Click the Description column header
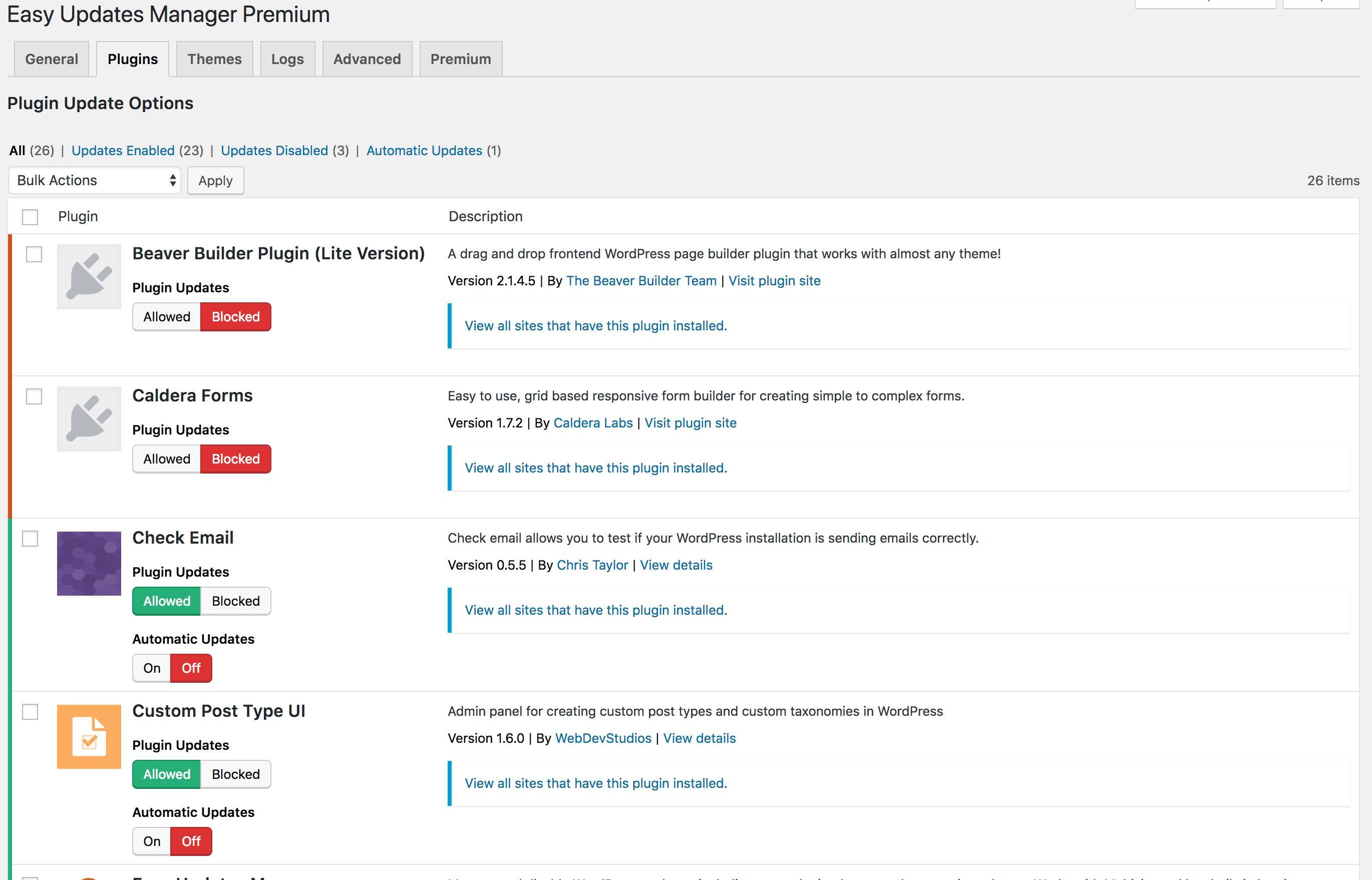1372x880 pixels. pos(485,217)
